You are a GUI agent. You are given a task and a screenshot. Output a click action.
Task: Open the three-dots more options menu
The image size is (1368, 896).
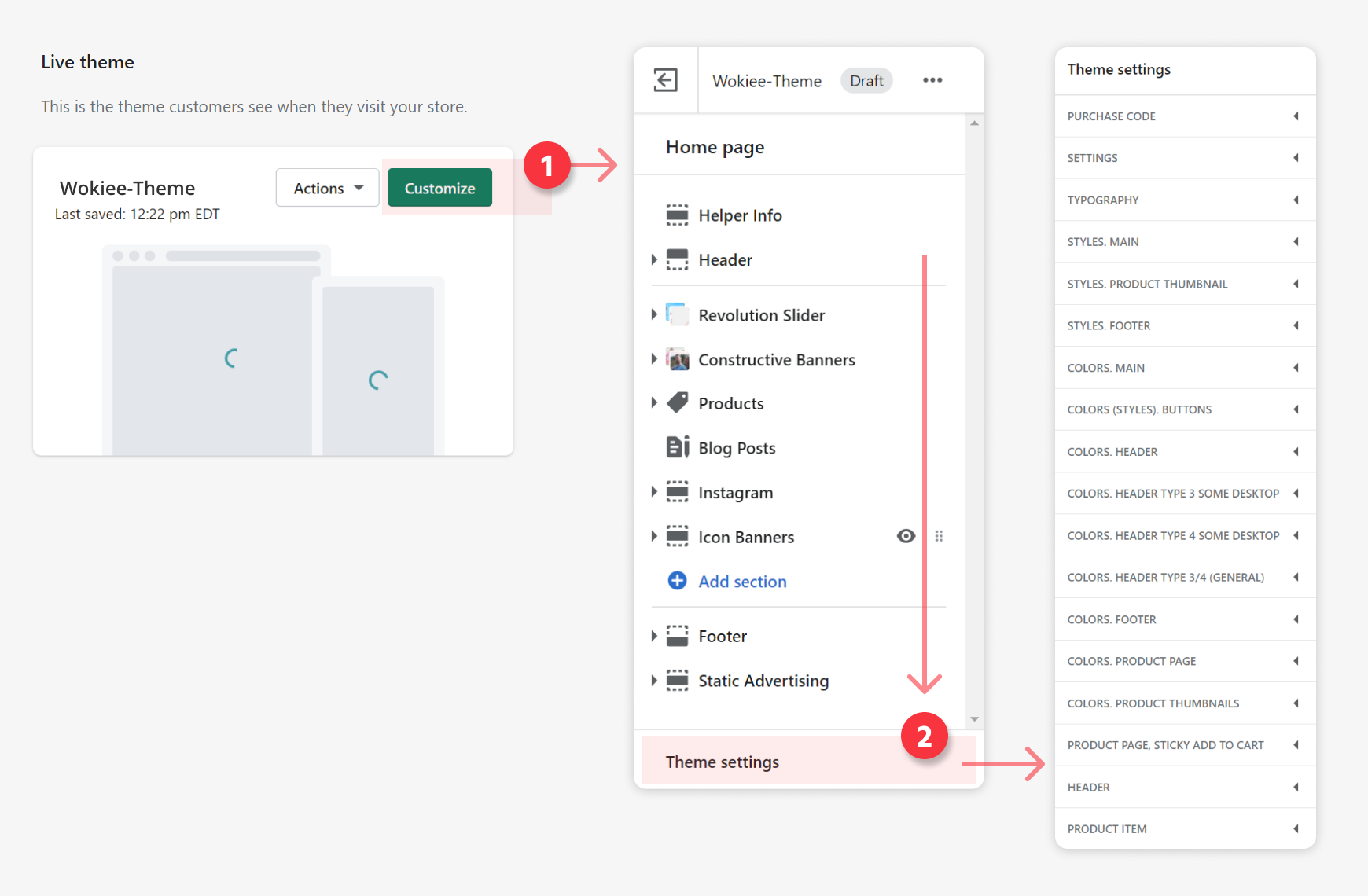pos(932,80)
